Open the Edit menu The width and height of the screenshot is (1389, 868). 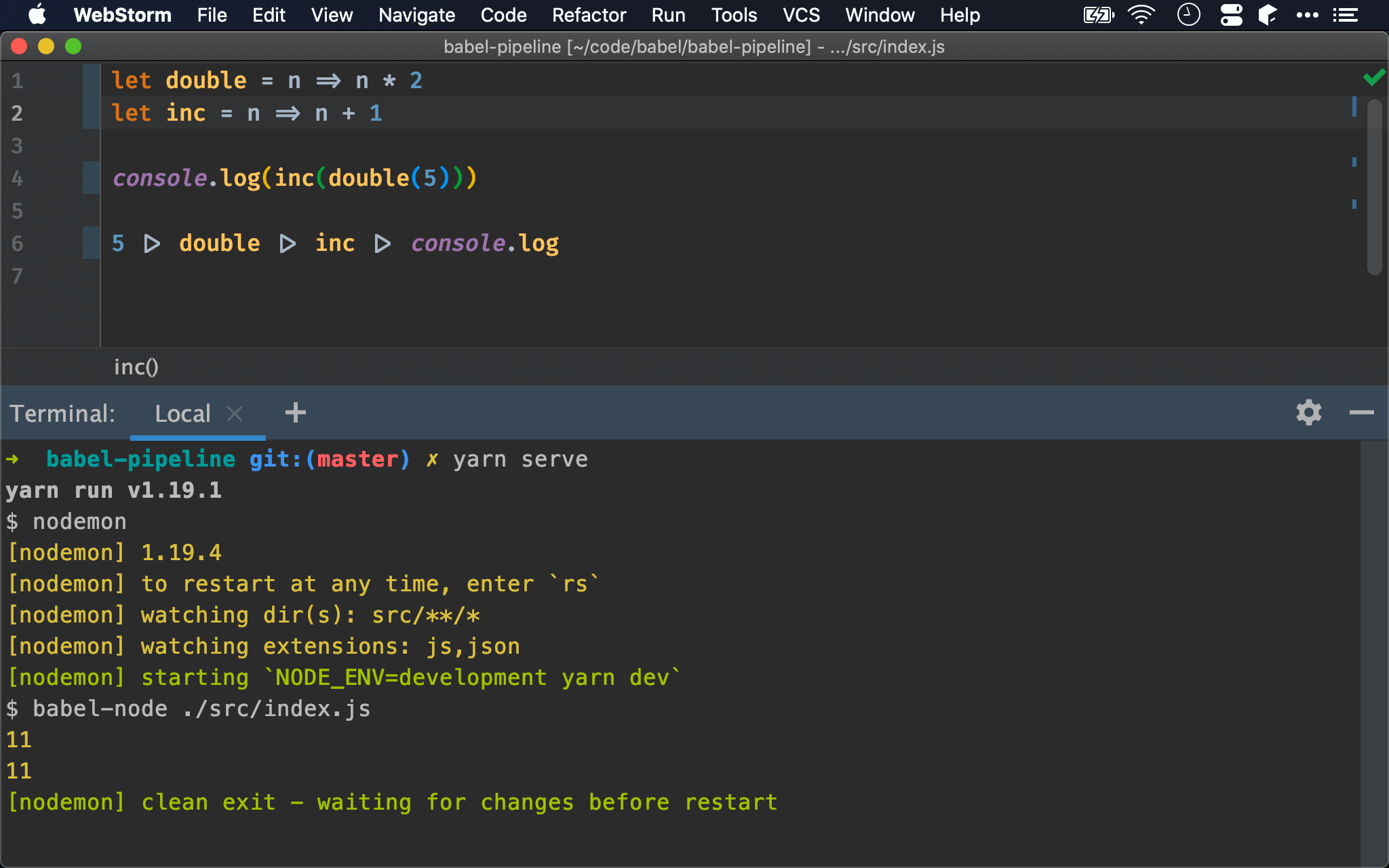click(269, 15)
